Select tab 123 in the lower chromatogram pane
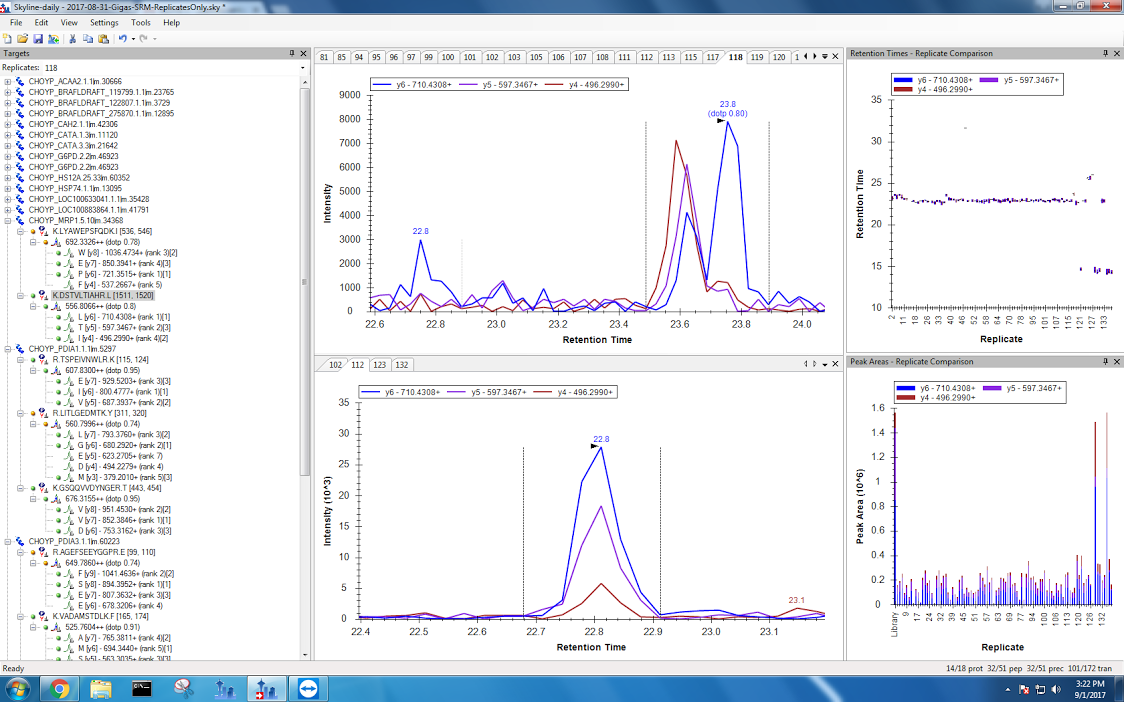The height and width of the screenshot is (702, 1124). tap(380, 365)
